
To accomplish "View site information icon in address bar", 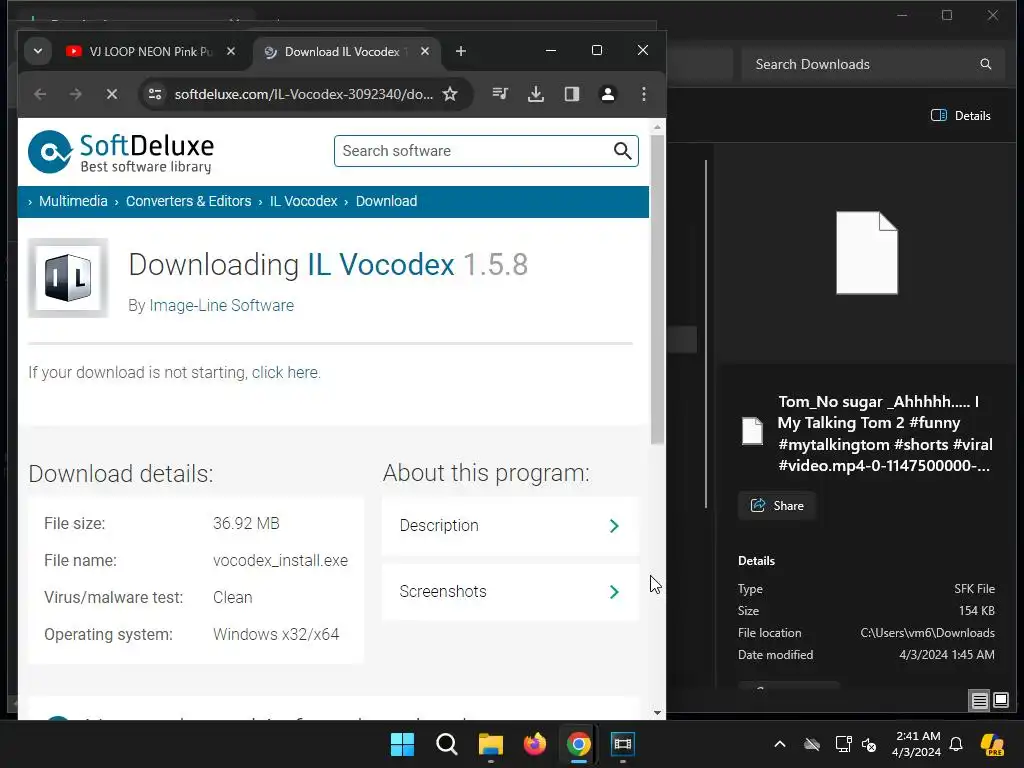I will (x=155, y=94).
